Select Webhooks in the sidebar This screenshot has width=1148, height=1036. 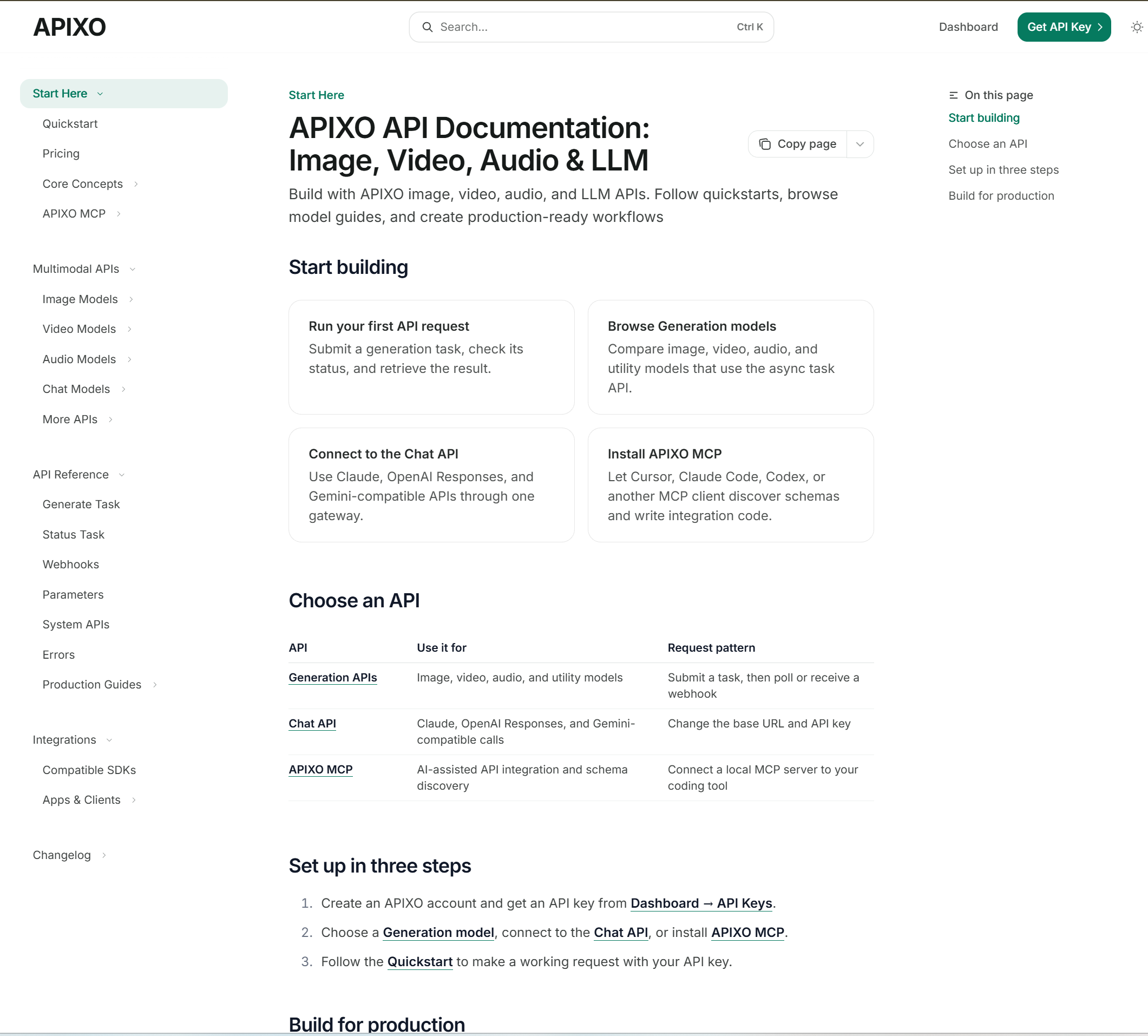point(70,564)
